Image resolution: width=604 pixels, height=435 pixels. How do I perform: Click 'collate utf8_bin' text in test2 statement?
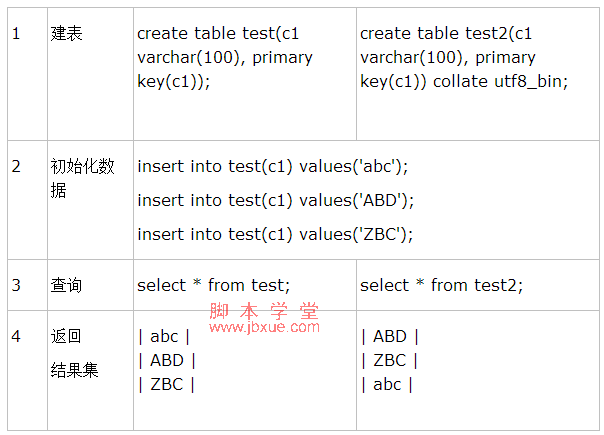(497, 82)
